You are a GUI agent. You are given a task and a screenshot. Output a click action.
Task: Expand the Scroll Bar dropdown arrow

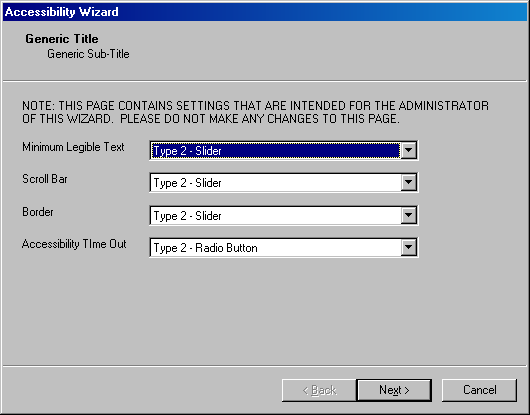tap(408, 182)
